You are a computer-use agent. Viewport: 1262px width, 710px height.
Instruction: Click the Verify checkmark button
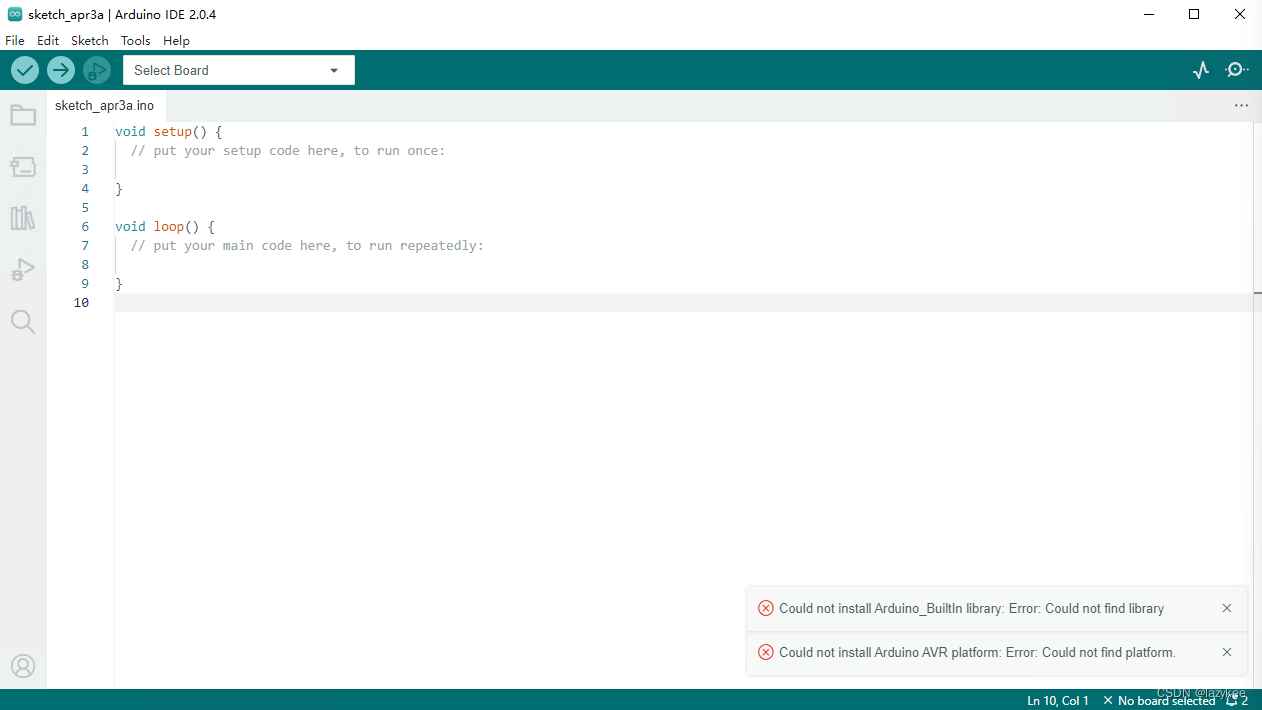pyautogui.click(x=25, y=70)
